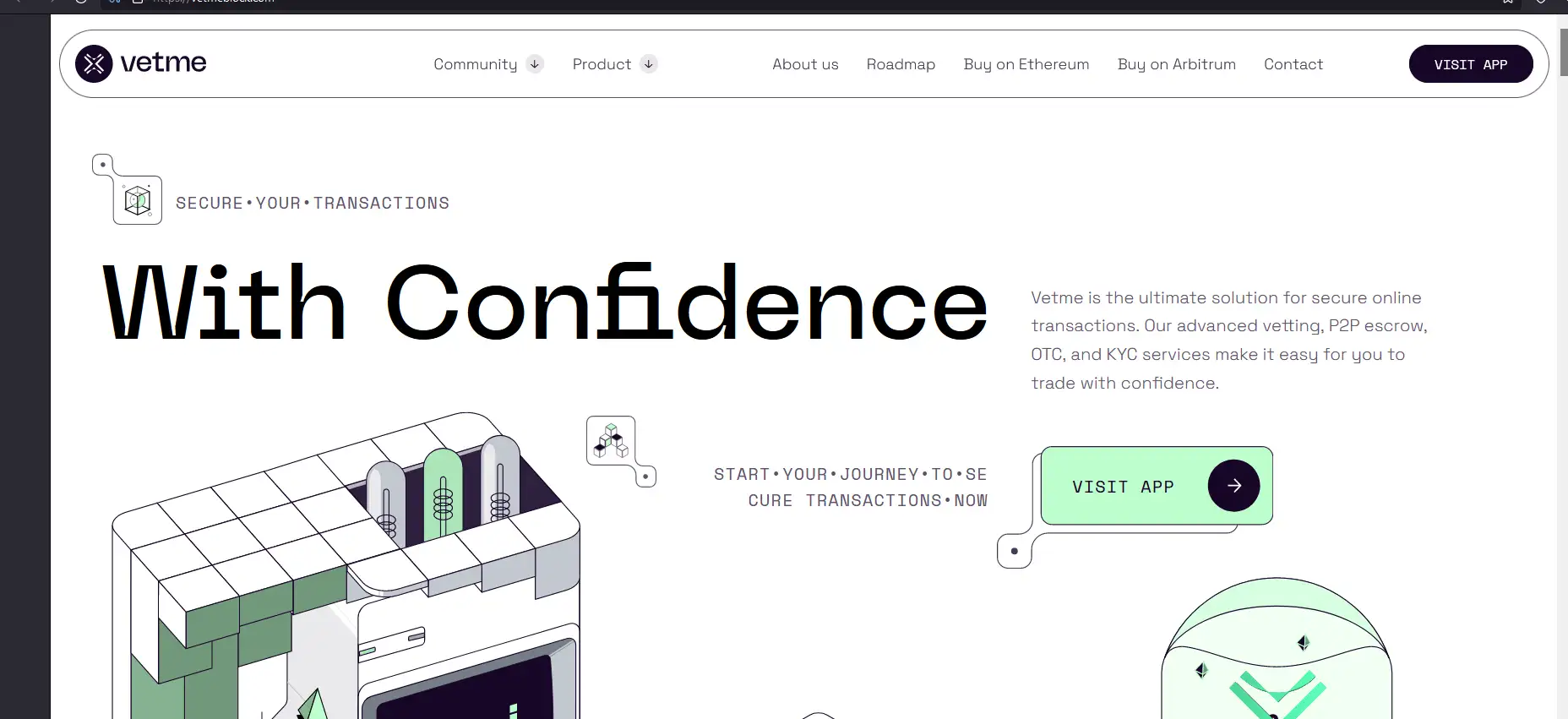
Task: Click the dot connector node below green button
Action: pyautogui.click(x=1015, y=552)
